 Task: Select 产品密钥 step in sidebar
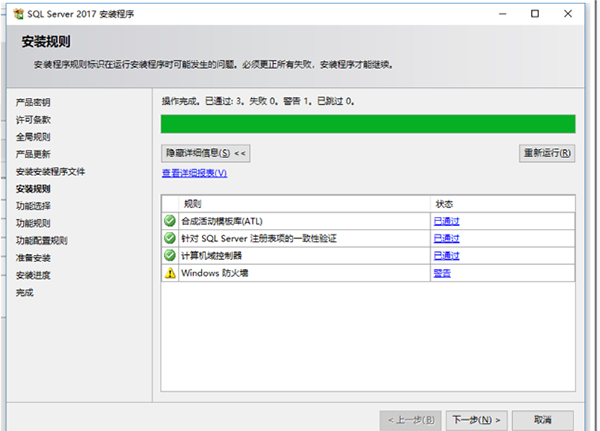coord(33,102)
